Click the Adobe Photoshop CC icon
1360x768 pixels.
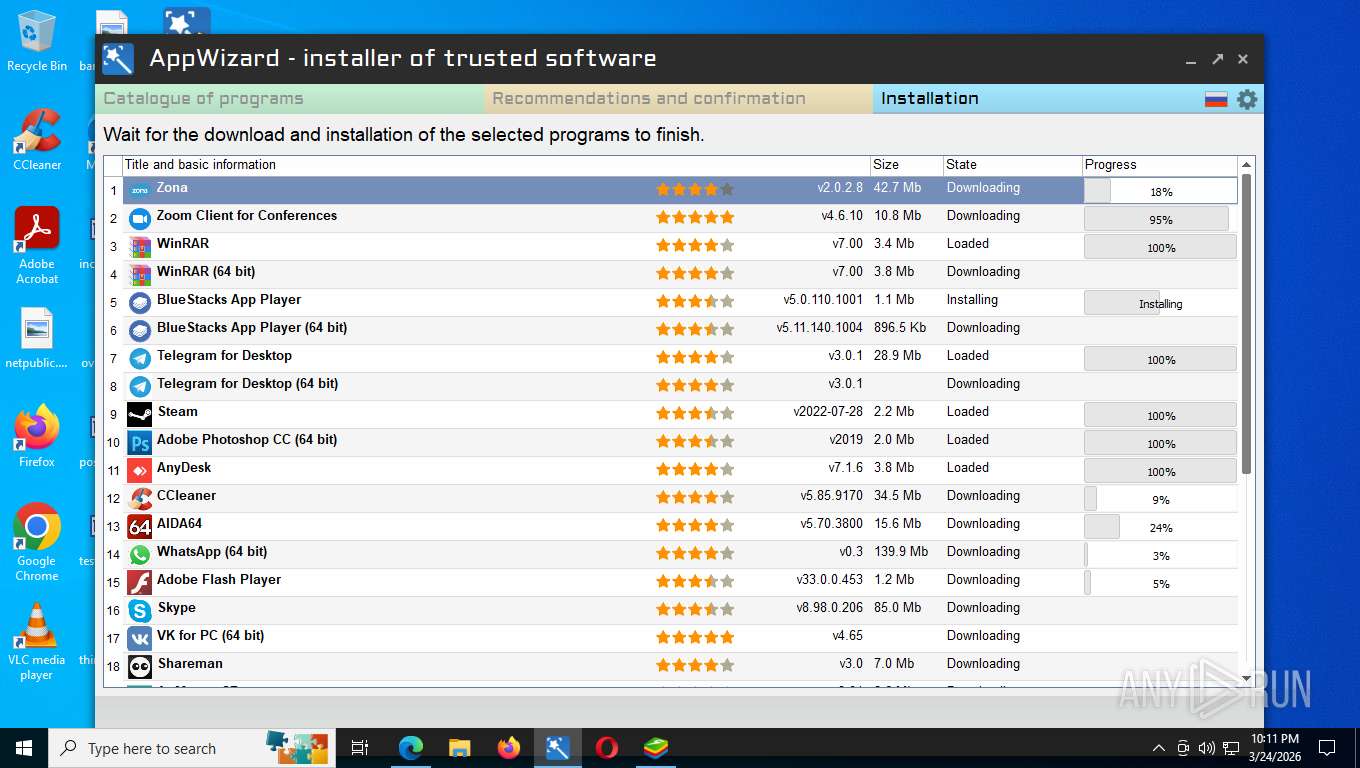click(139, 442)
